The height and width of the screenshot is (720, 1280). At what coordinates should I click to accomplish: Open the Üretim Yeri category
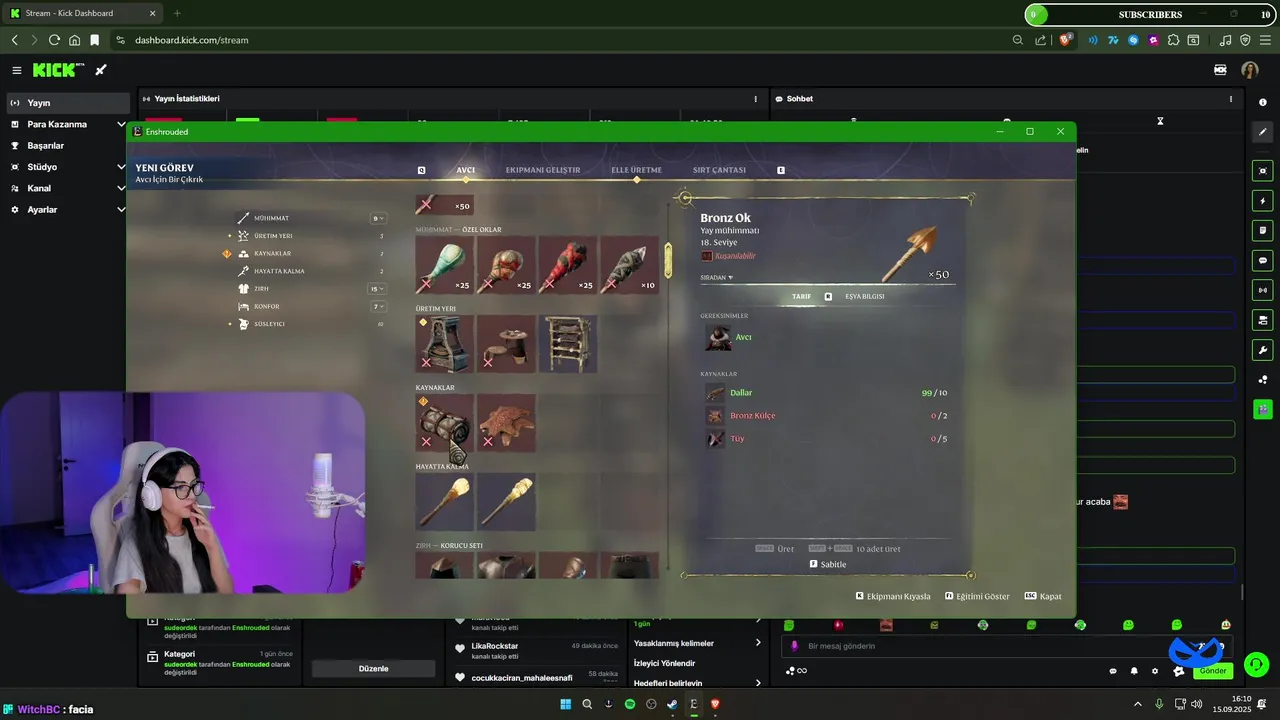[272, 236]
